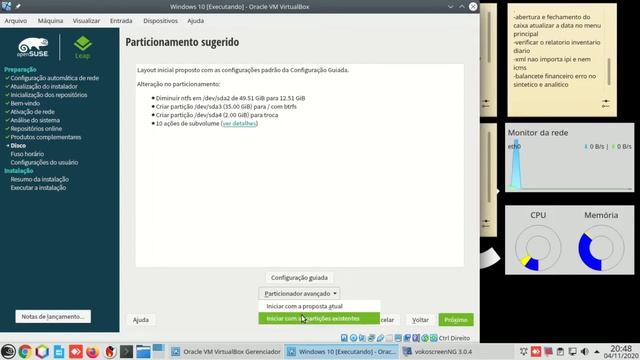Select Iniciar com a proposta atual

click(x=319, y=306)
